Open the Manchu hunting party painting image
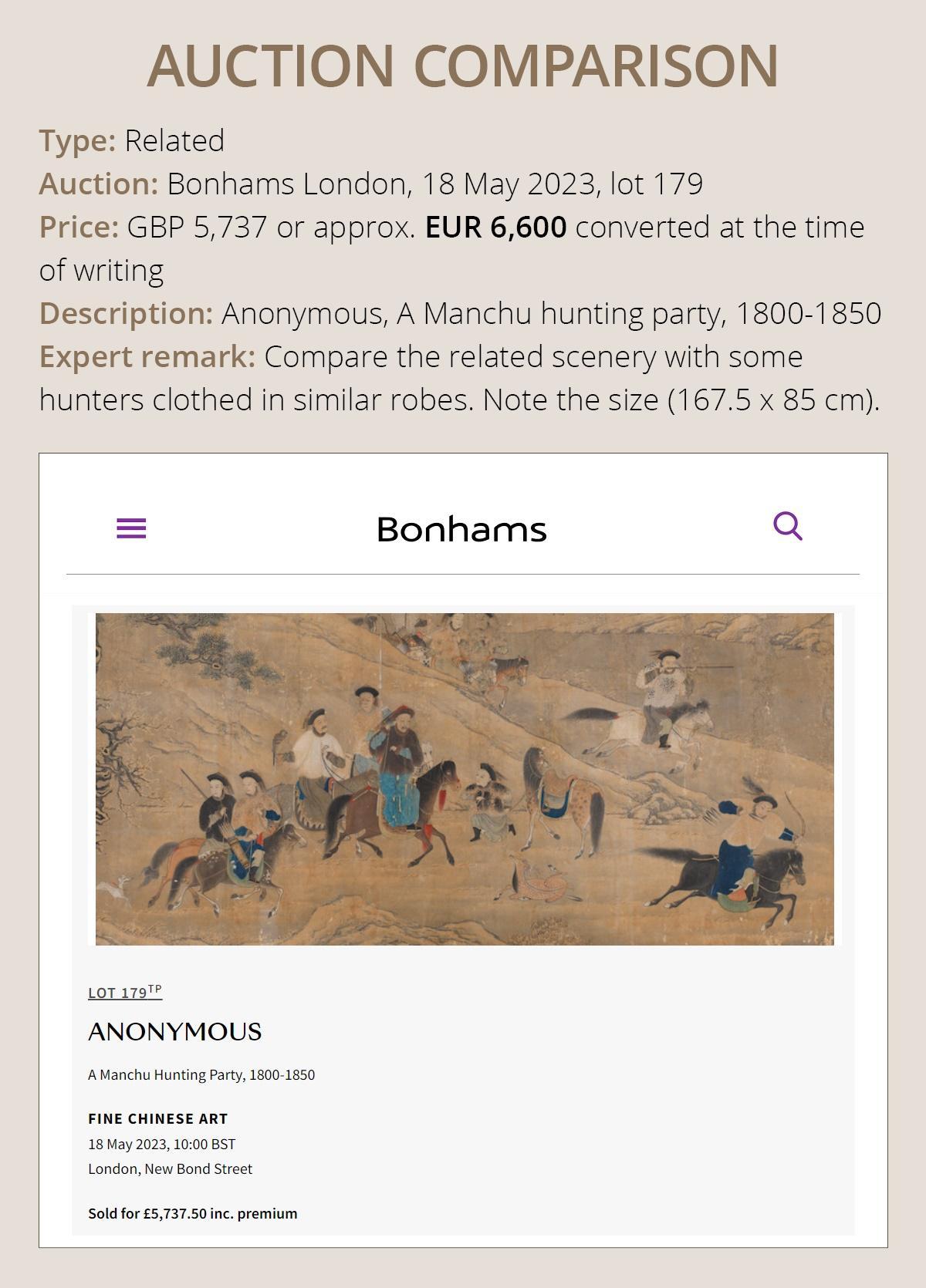The image size is (926, 1288). pyautogui.click(x=465, y=779)
